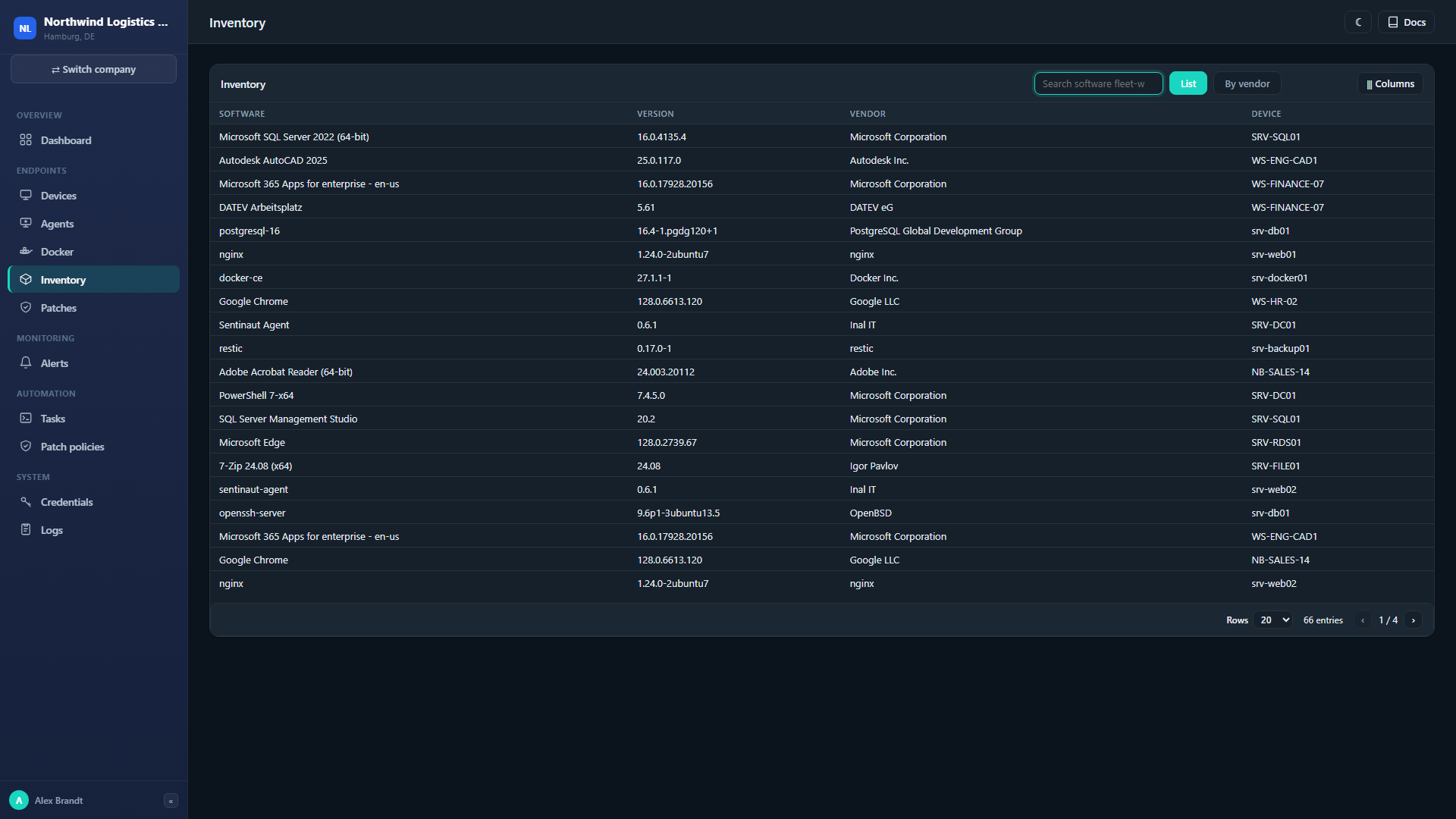Viewport: 1456px width, 819px height.
Task: Click device srv-docker01 cell
Action: (1279, 278)
